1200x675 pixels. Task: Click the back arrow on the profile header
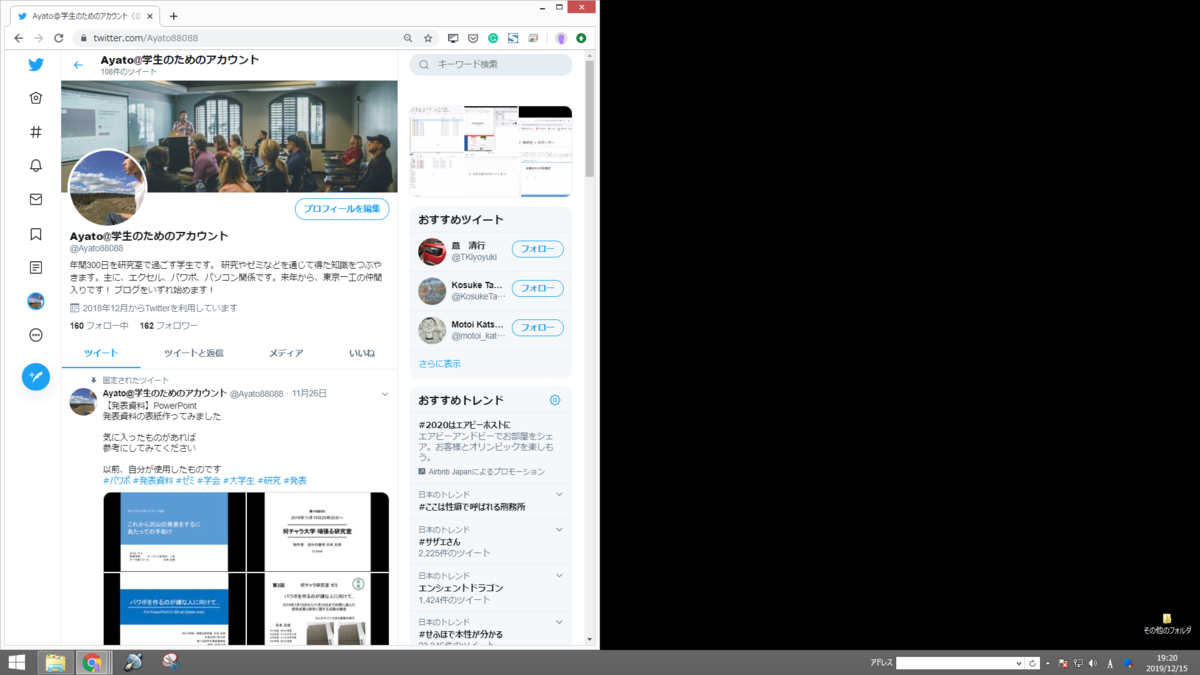coord(78,64)
